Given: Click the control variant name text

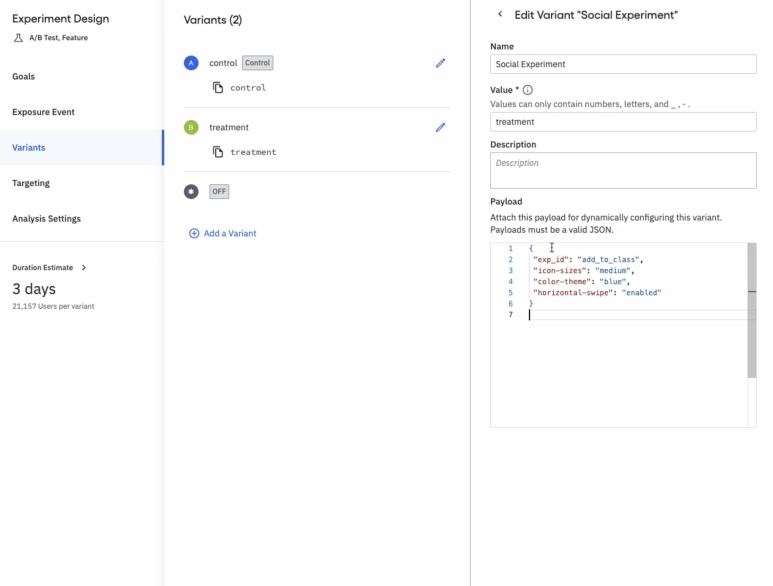Looking at the screenshot, I should tap(223, 63).
